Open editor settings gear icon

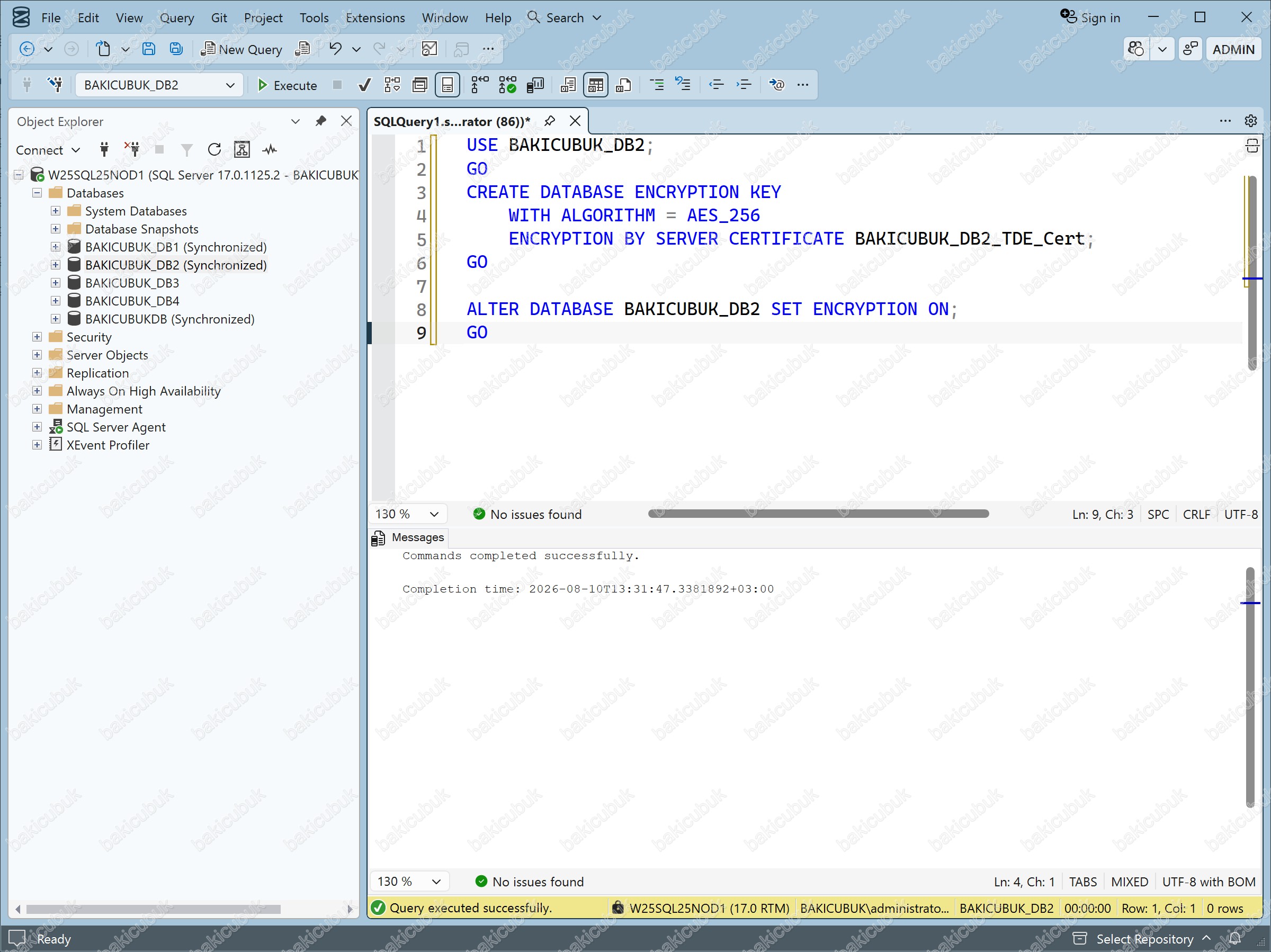click(1251, 121)
